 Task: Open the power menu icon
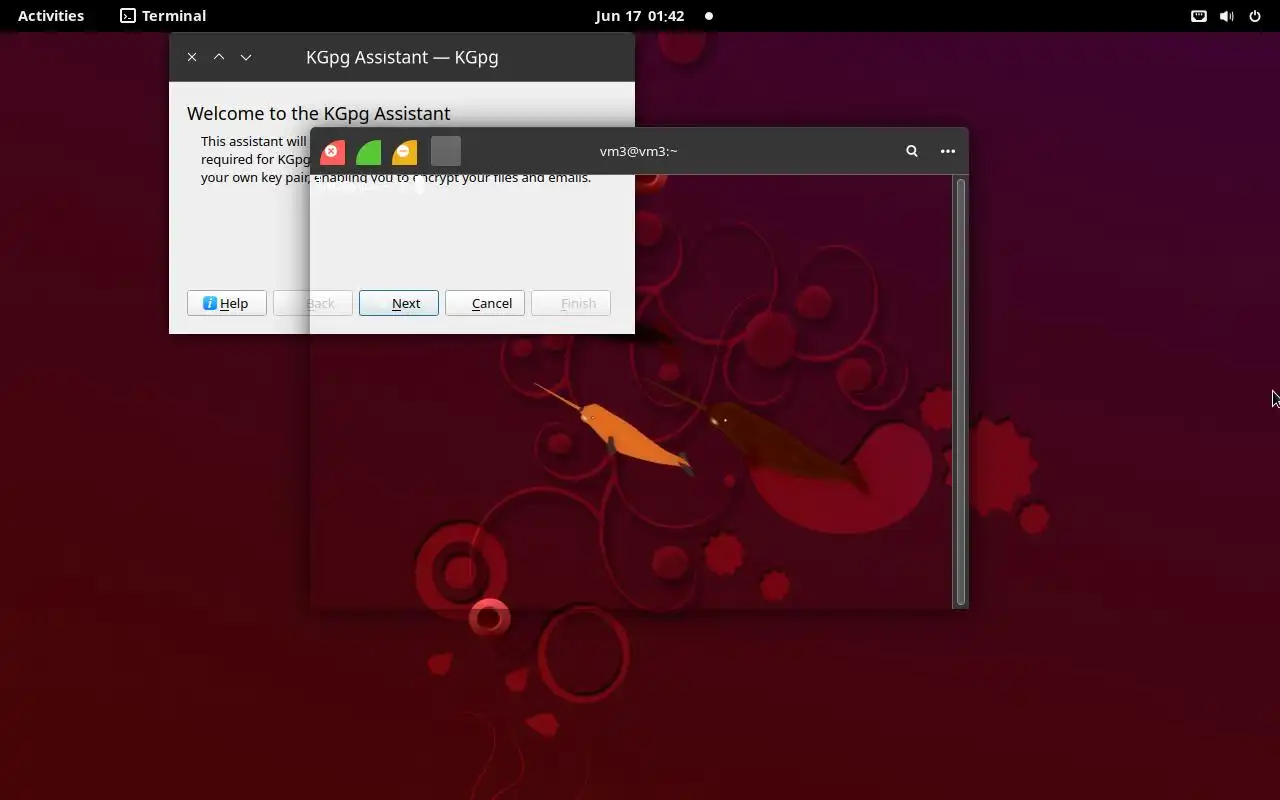(x=1255, y=16)
